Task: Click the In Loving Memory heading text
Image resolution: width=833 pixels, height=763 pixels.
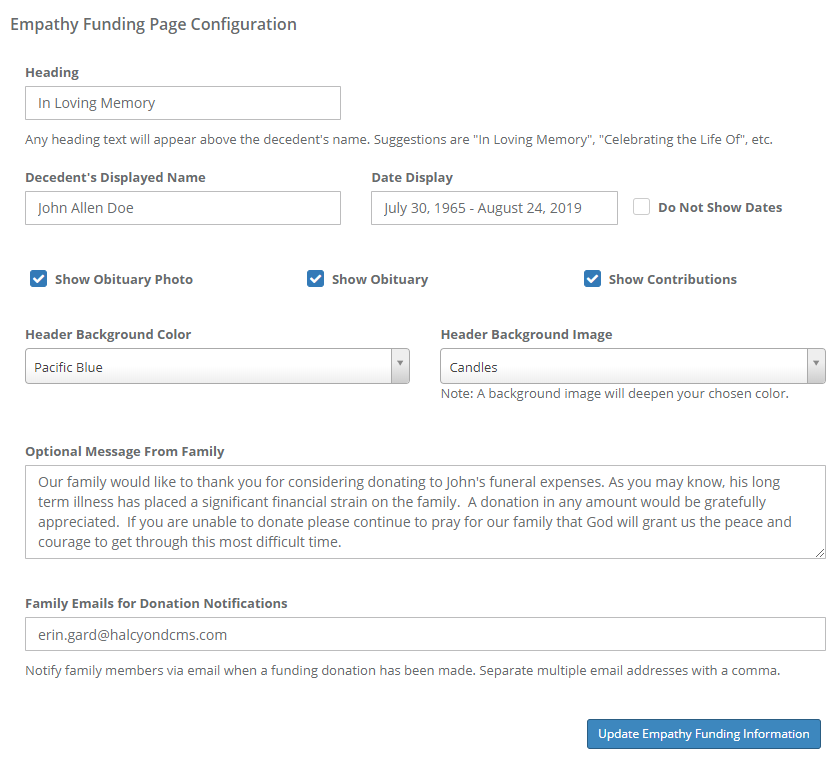Action: pos(95,103)
